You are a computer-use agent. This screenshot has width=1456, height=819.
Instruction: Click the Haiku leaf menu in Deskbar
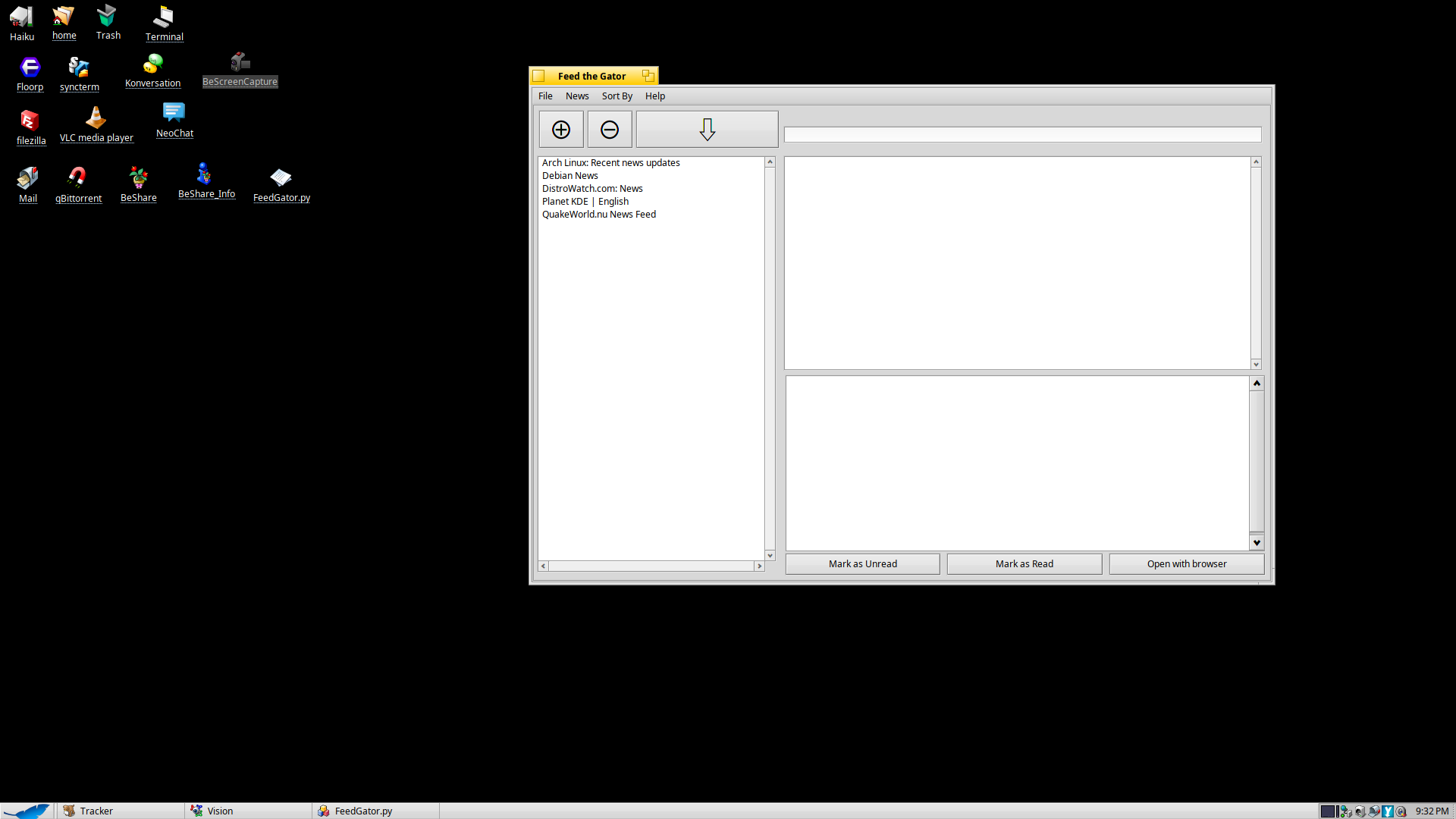coord(27,811)
